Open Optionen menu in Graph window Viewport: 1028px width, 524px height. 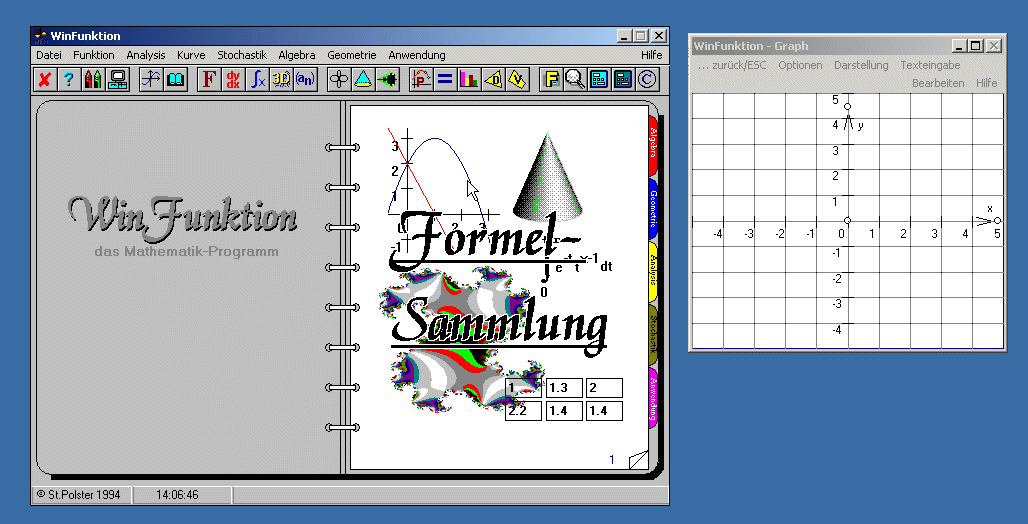[801, 65]
